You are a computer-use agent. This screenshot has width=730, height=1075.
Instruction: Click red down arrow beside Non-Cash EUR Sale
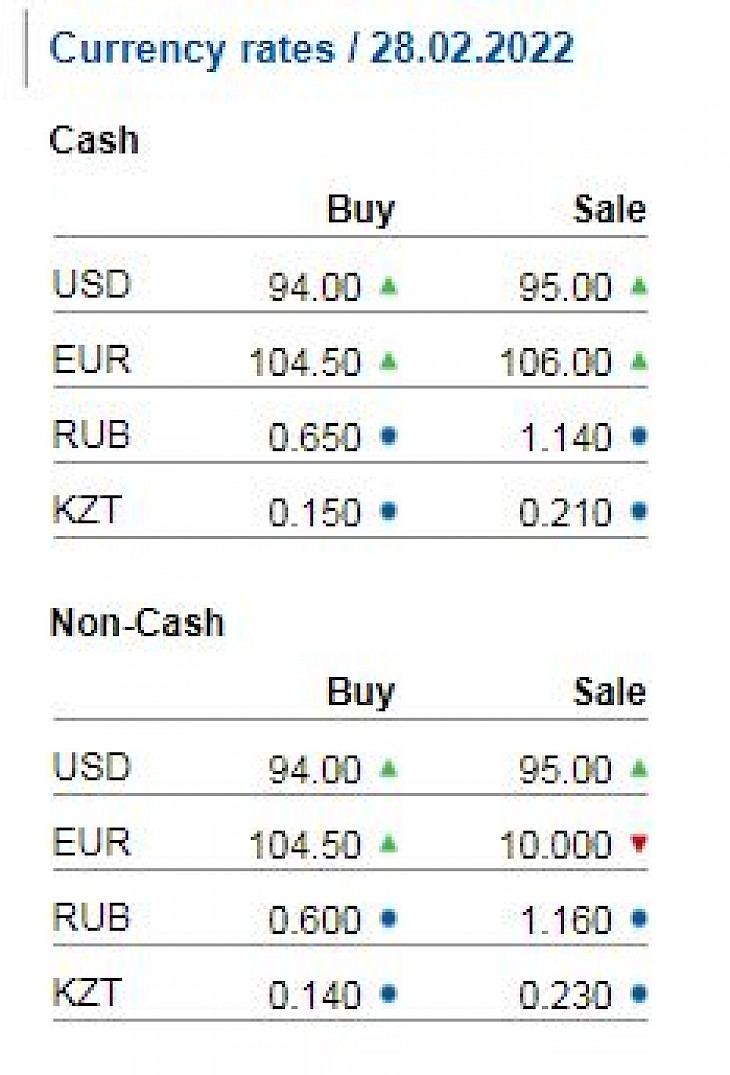639,843
